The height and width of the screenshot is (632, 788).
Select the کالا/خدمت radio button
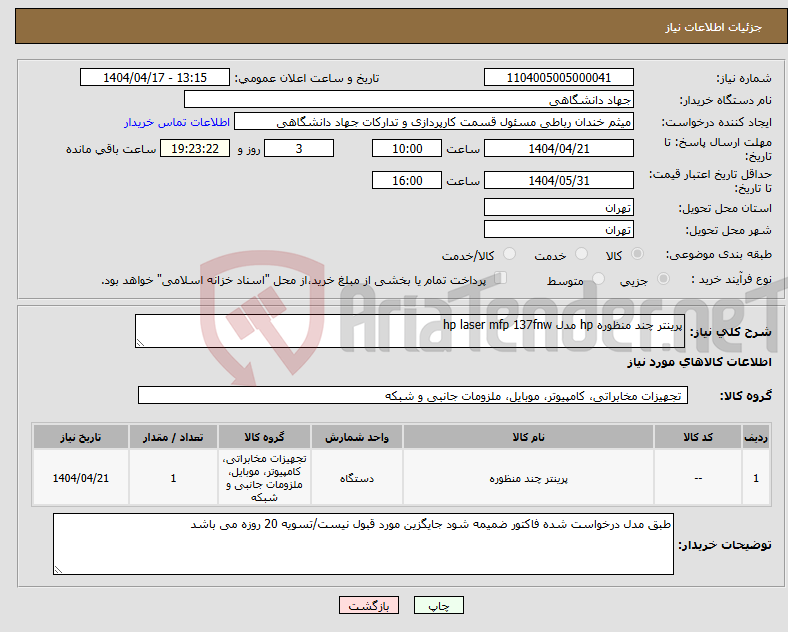click(x=509, y=254)
